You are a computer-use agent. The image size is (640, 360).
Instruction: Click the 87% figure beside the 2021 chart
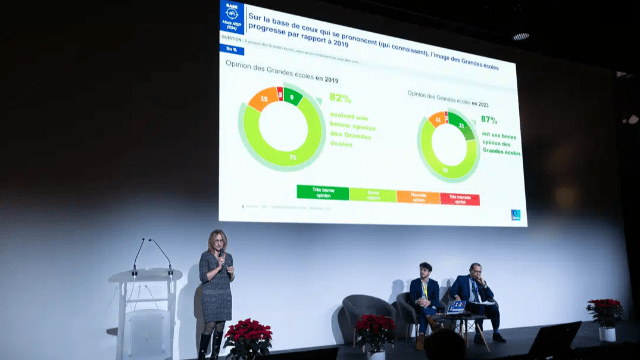tap(489, 120)
